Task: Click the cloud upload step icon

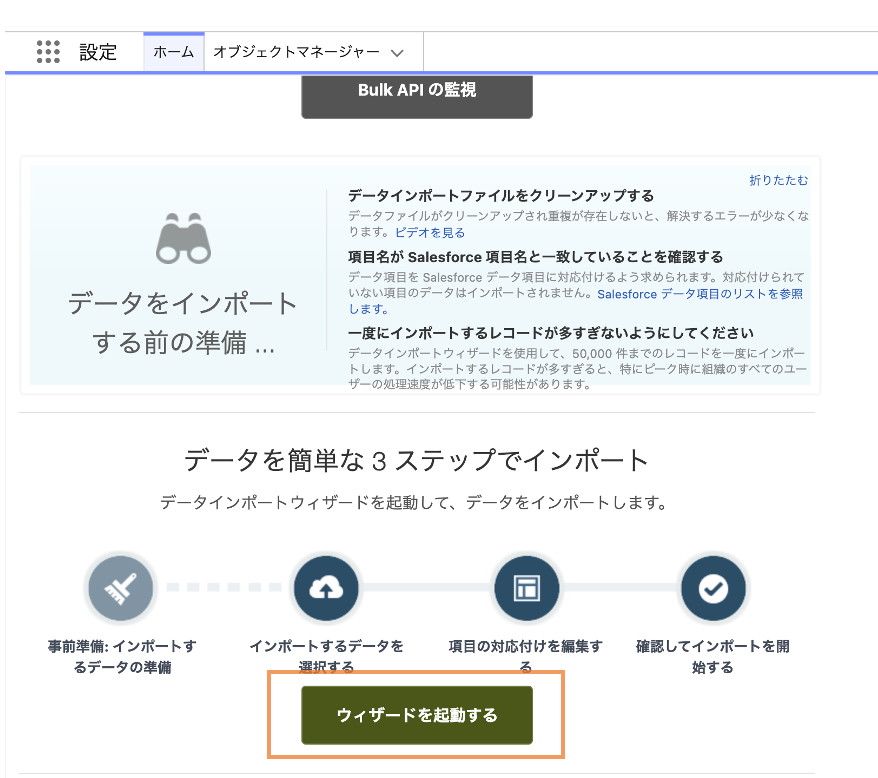Action: pyautogui.click(x=326, y=588)
